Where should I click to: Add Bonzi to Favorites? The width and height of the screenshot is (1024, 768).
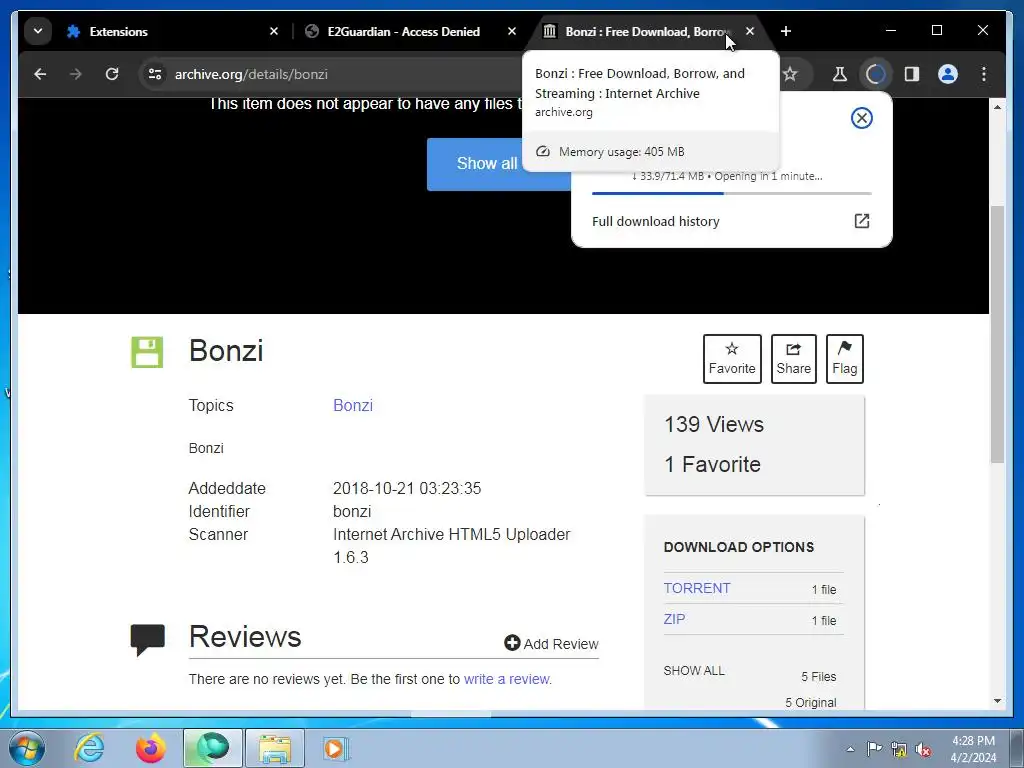coord(732,359)
